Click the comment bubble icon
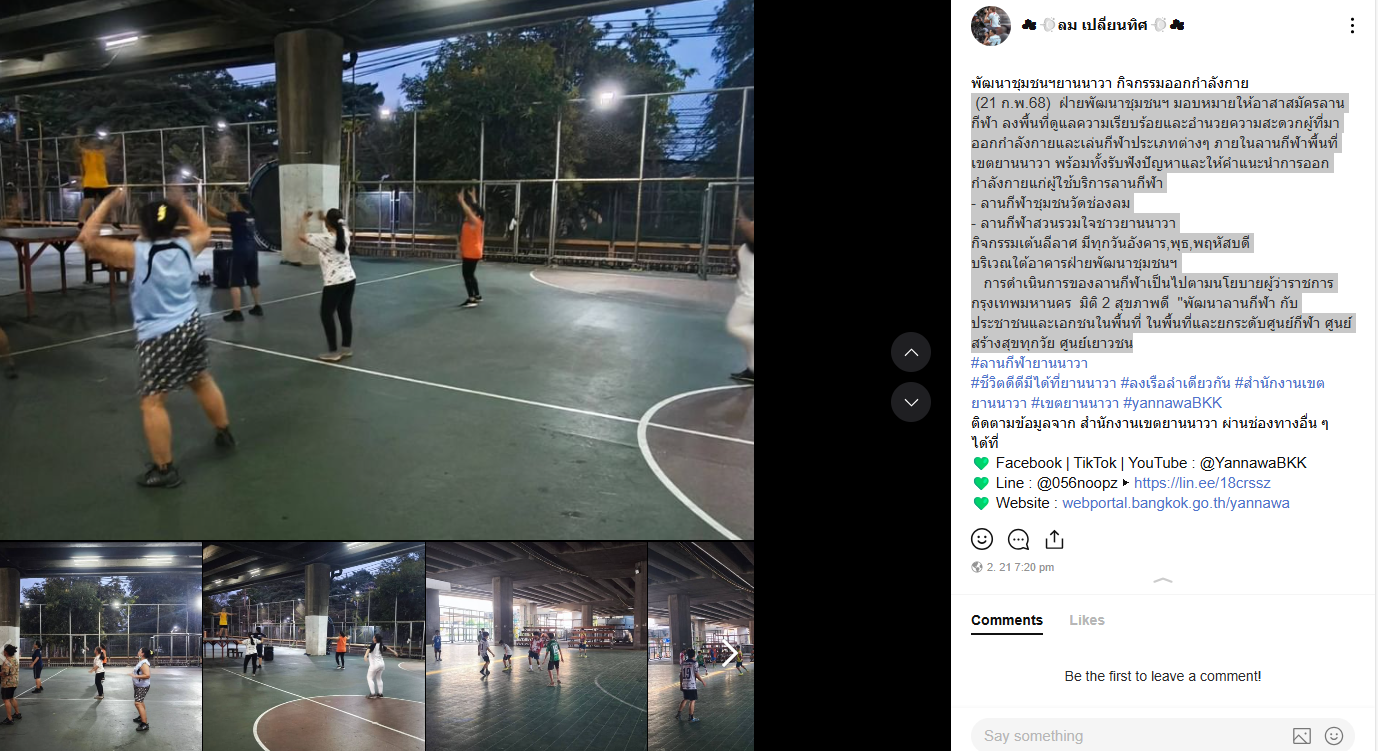 click(x=1018, y=539)
